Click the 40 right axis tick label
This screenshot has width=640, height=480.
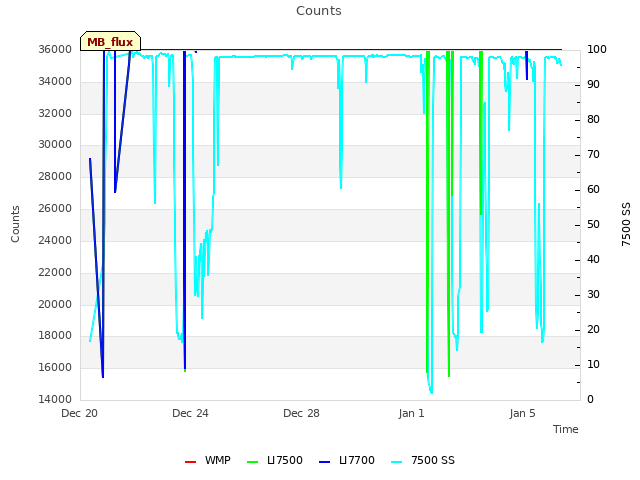pyautogui.click(x=593, y=260)
